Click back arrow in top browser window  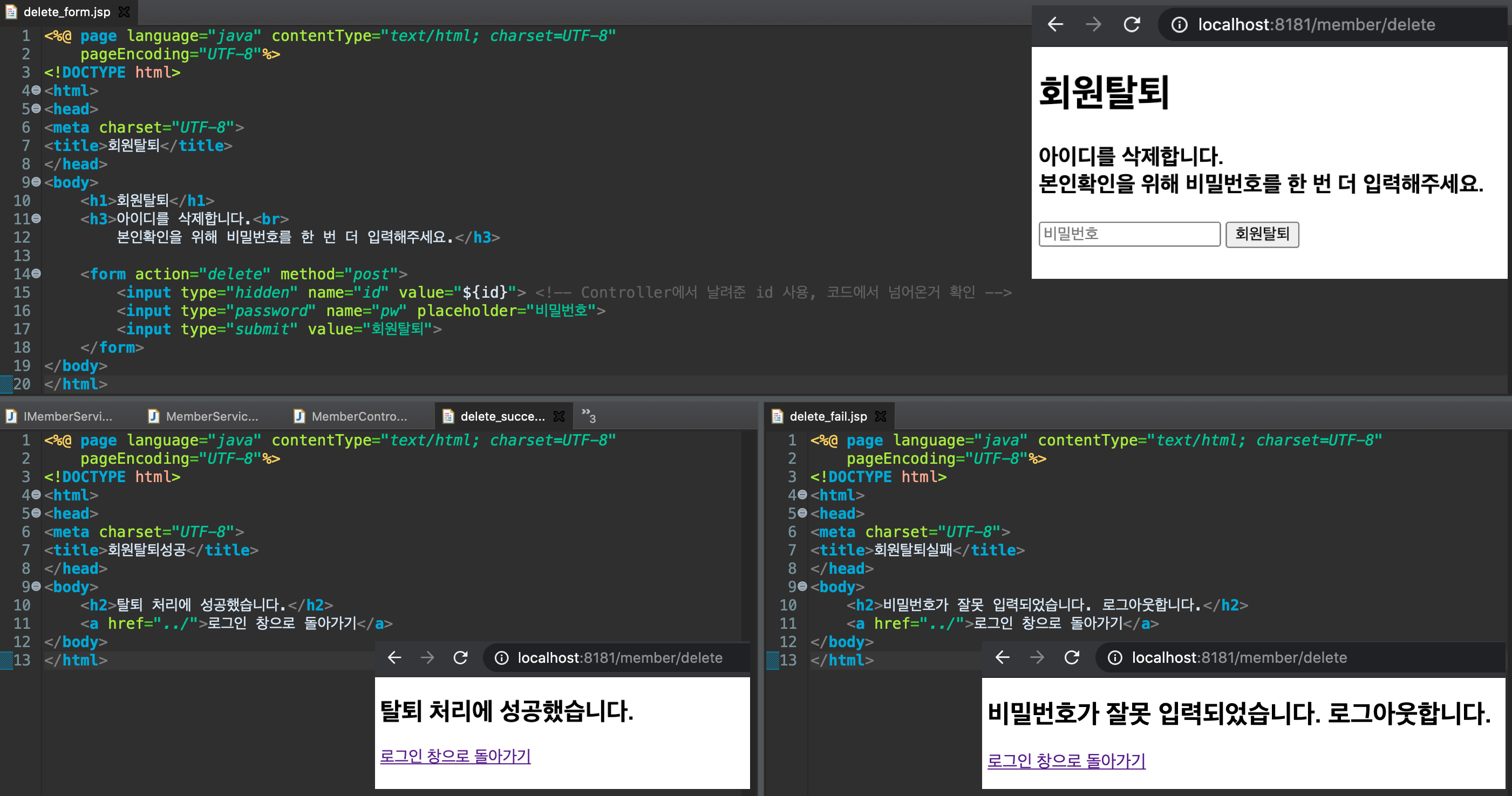(x=1055, y=25)
